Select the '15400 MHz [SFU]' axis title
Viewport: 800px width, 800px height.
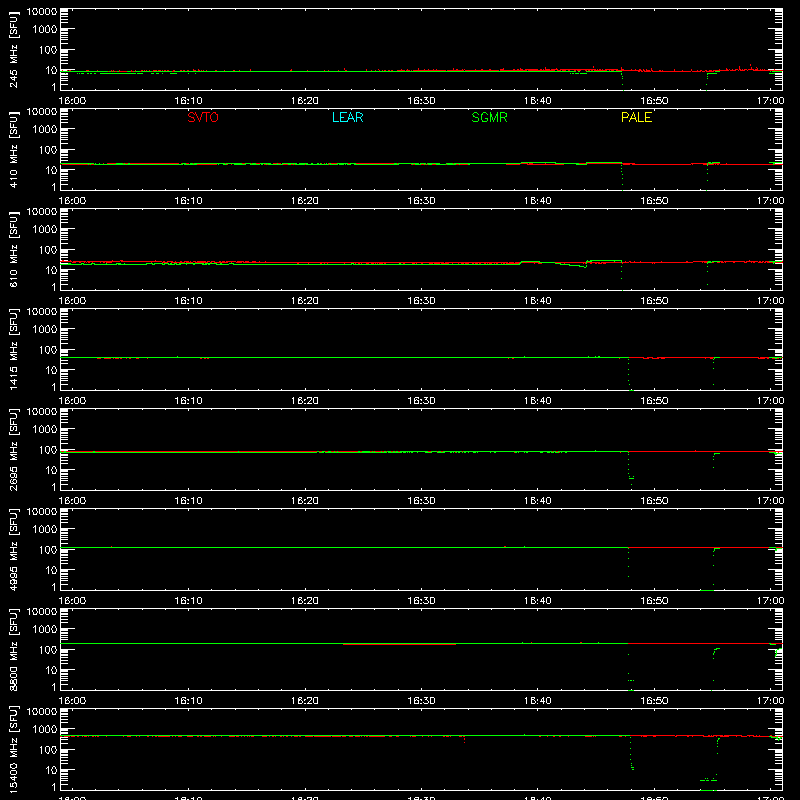[x=13, y=749]
